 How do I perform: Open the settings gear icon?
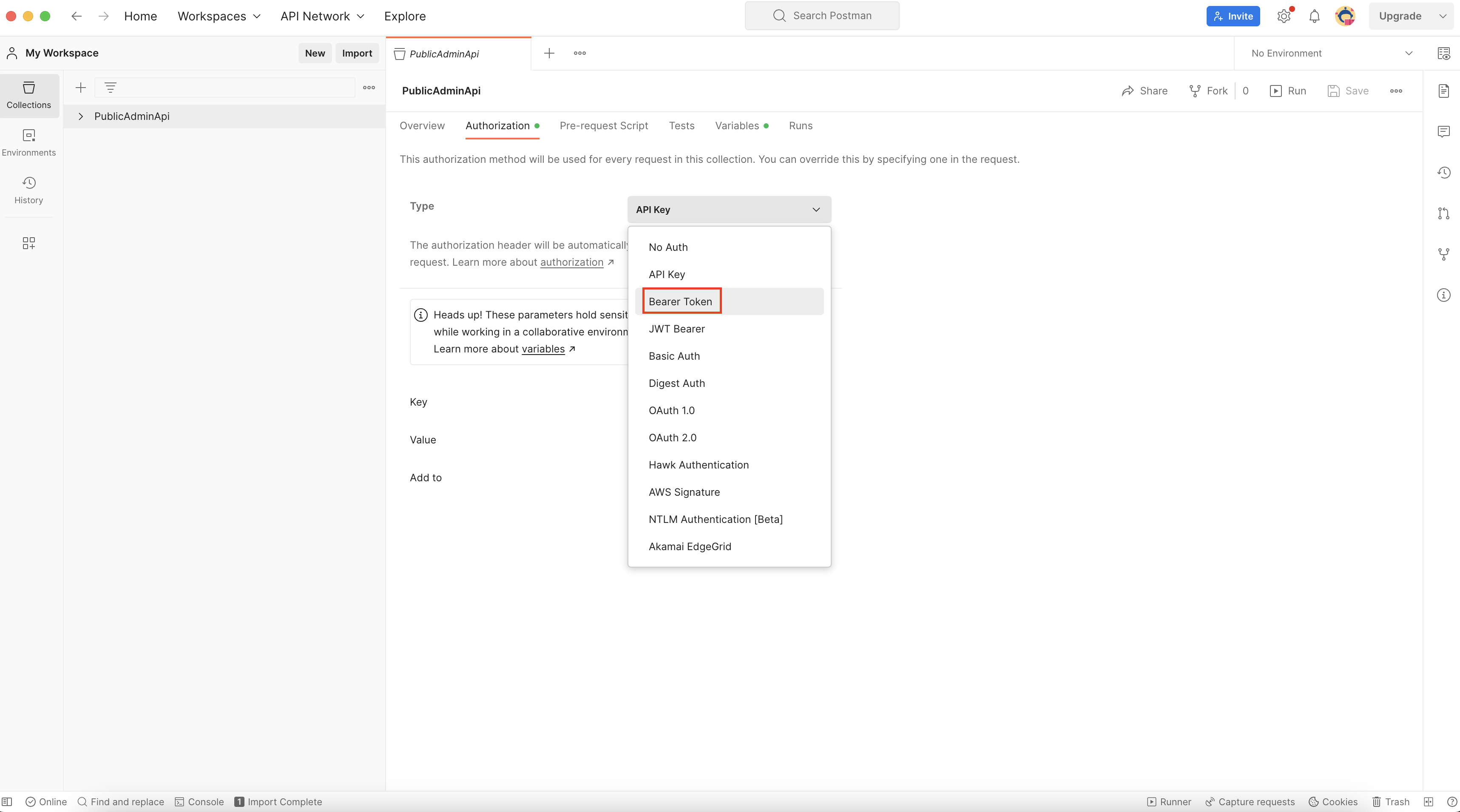coord(1284,16)
